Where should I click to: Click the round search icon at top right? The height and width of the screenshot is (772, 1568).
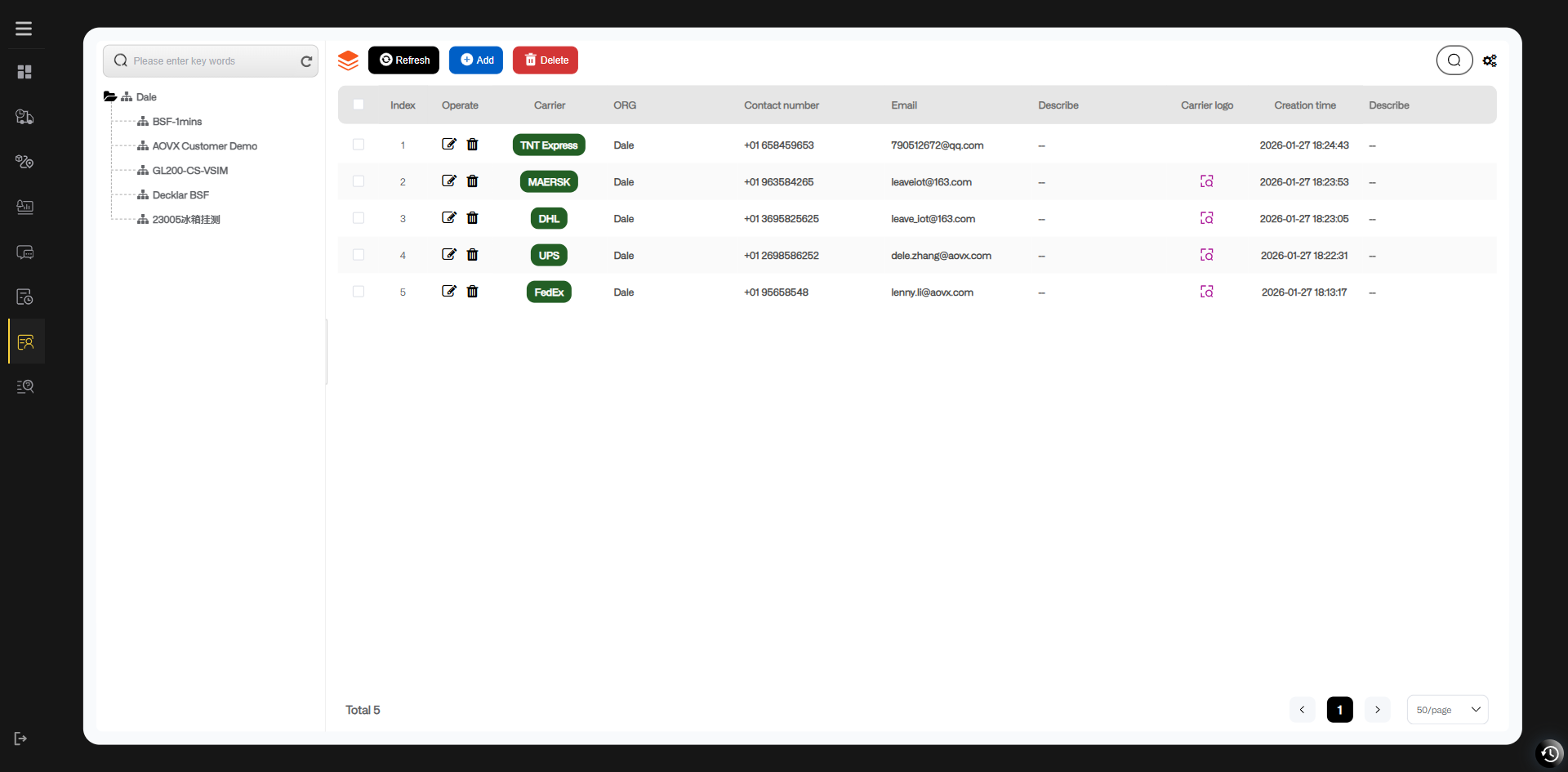[x=1454, y=60]
